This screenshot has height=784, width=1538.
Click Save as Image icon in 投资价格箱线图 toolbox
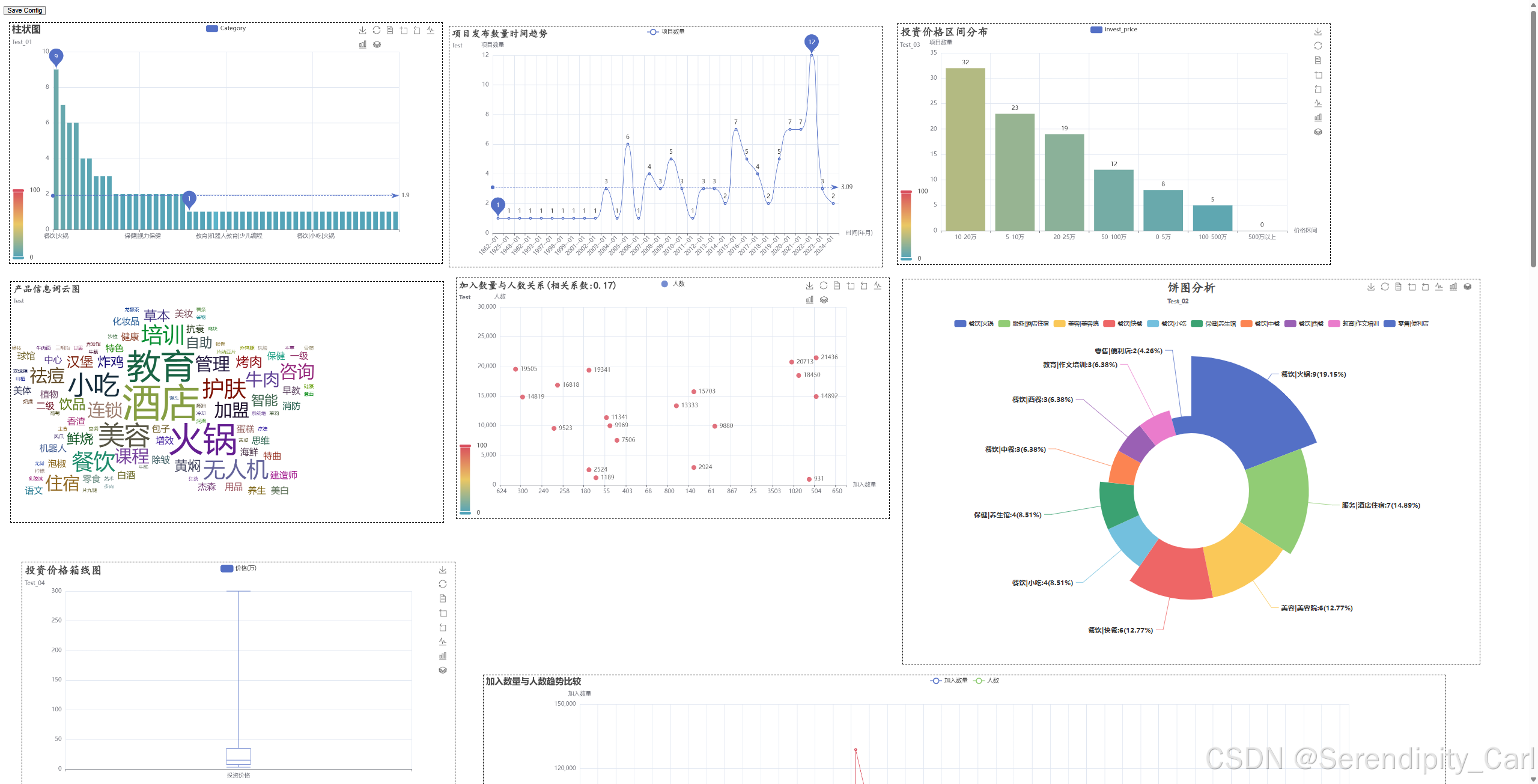(443, 570)
